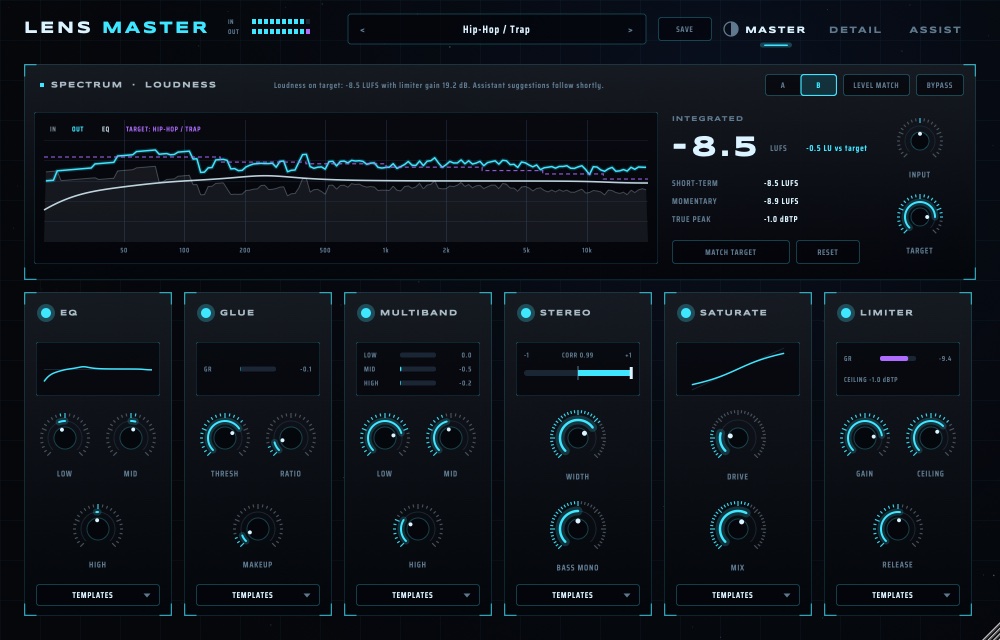Click the Reset button

point(827,252)
